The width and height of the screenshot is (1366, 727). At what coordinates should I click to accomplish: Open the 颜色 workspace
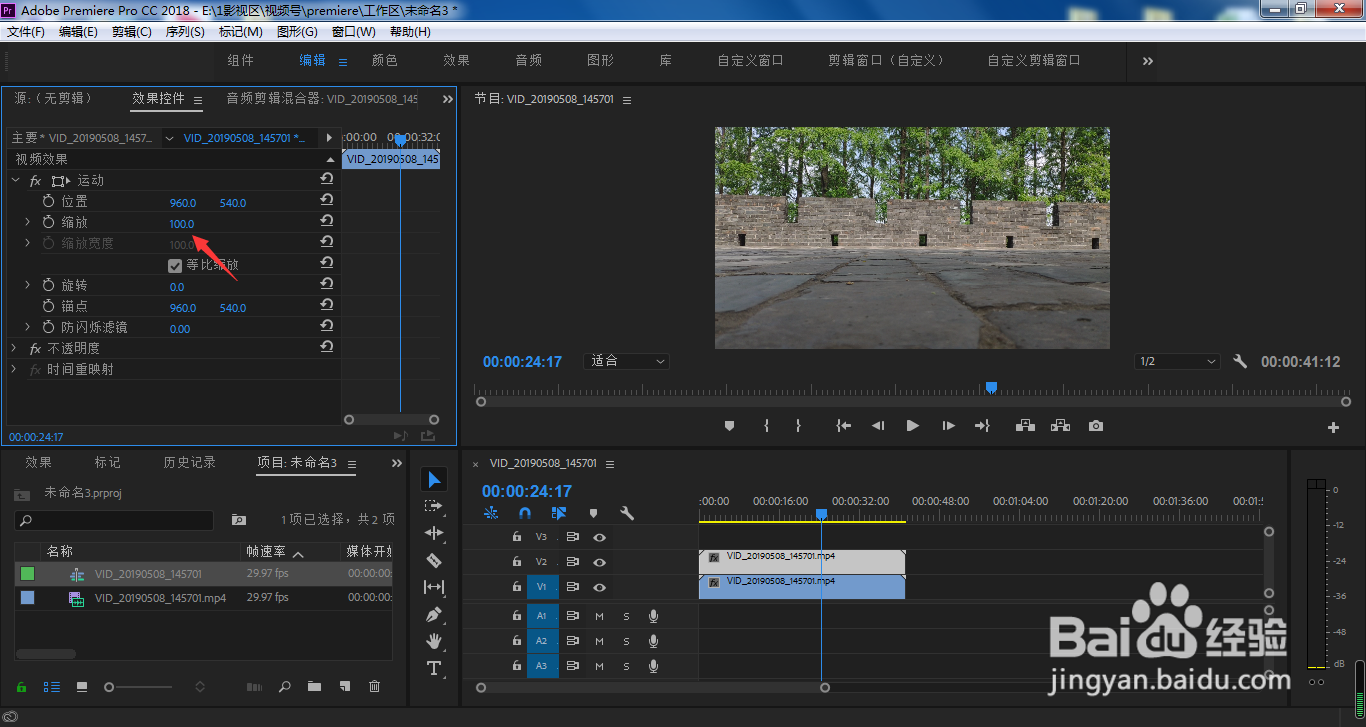[x=384, y=60]
